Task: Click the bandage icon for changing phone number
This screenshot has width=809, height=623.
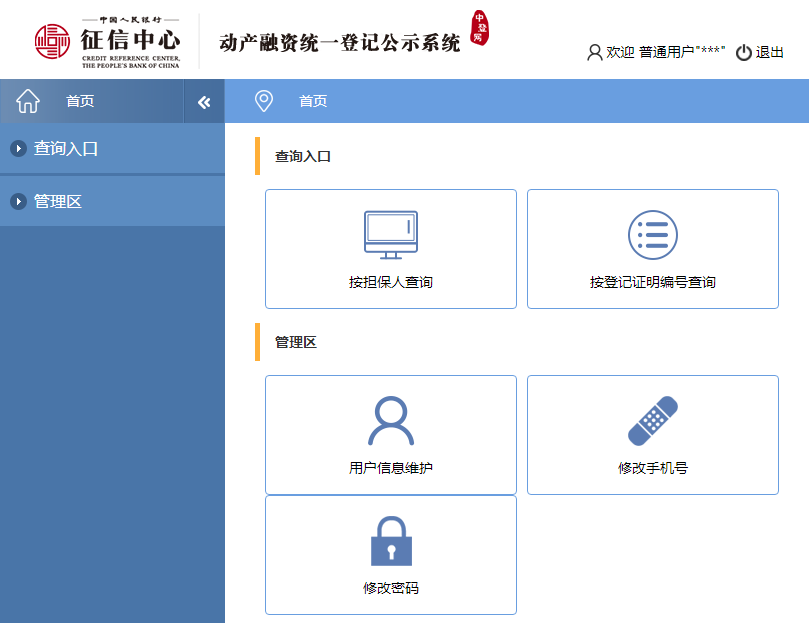Action: point(652,421)
